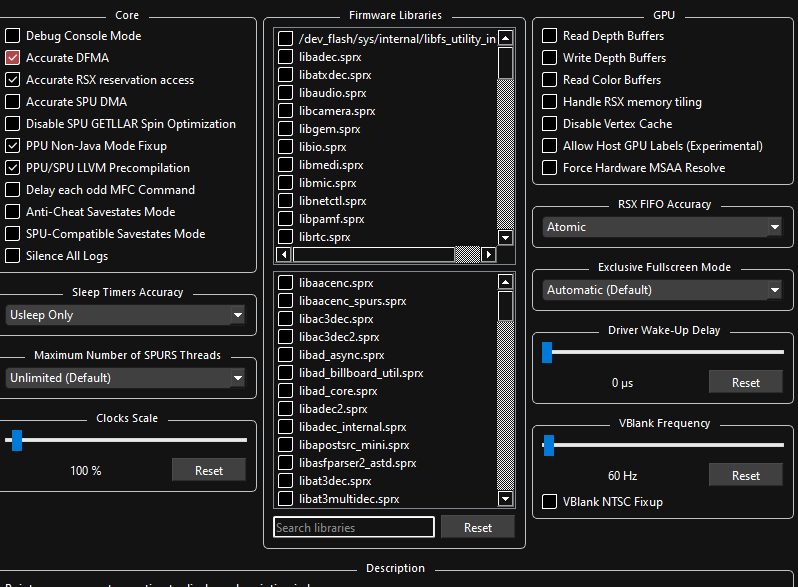Check libfs_utility_init library entry
This screenshot has width=798, height=587.
click(x=286, y=39)
